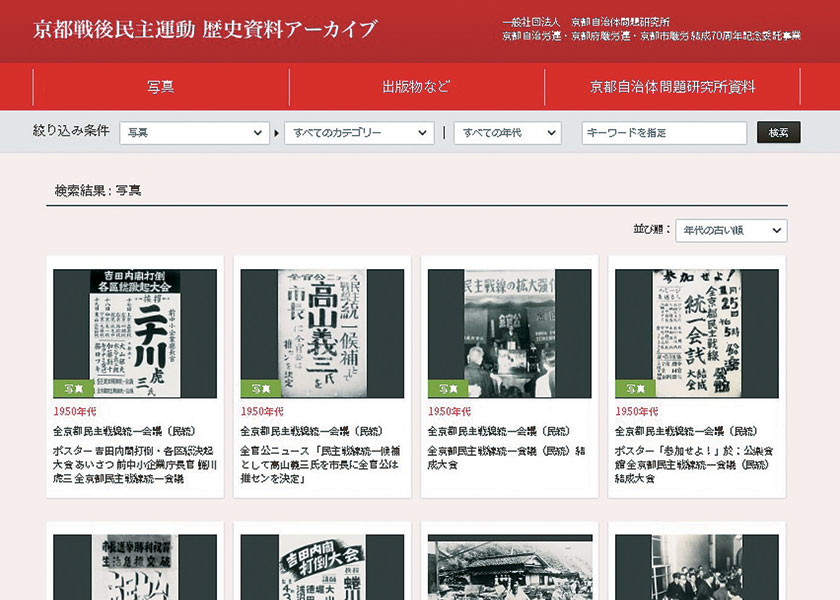This screenshot has height=600, width=840.
Task: Click the 結成70周年記念委託事業 header line
Action: [746, 36]
